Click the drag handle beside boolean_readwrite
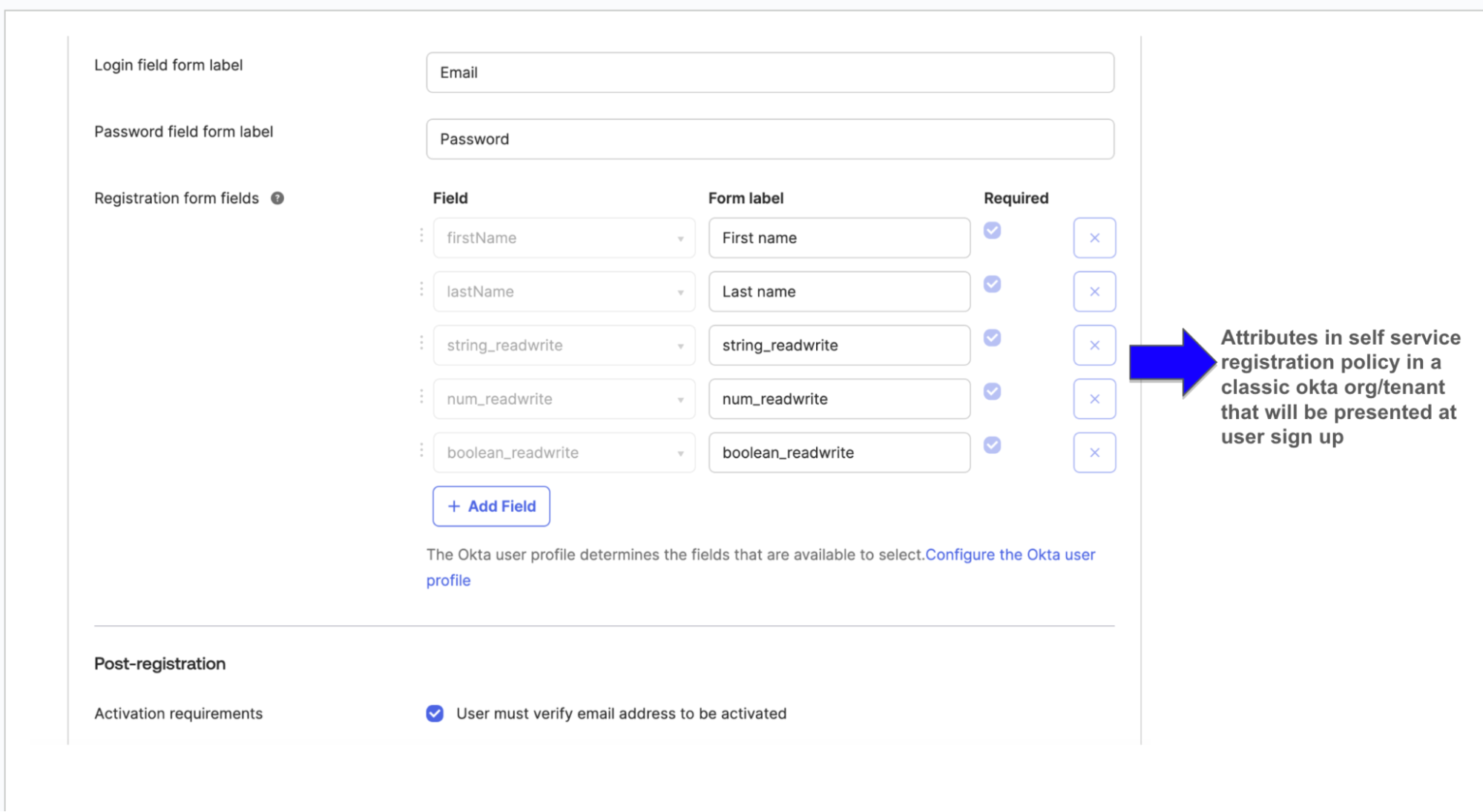Screen dimensions: 1483x812 tap(421, 450)
